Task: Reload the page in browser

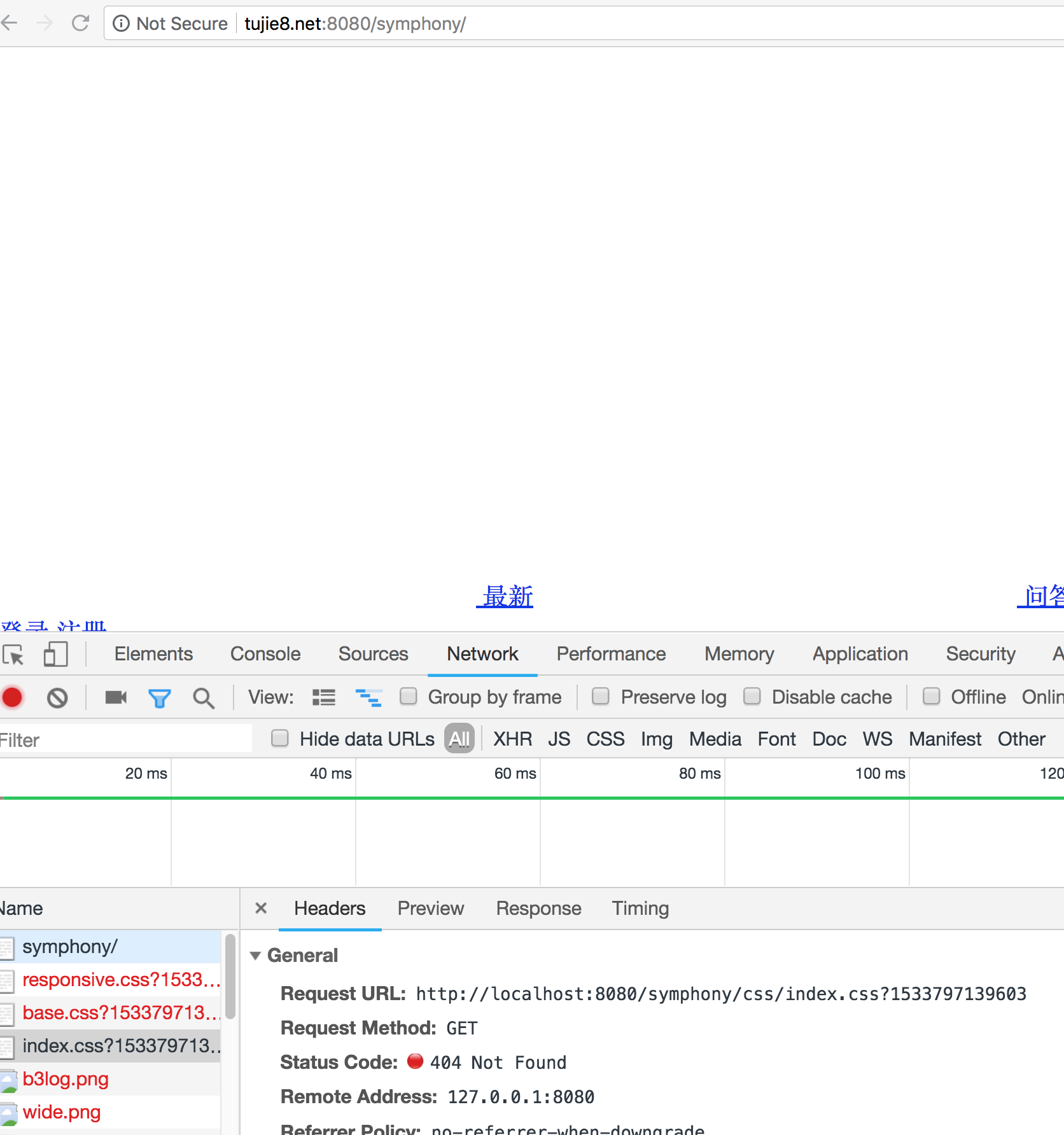Action: click(x=80, y=24)
